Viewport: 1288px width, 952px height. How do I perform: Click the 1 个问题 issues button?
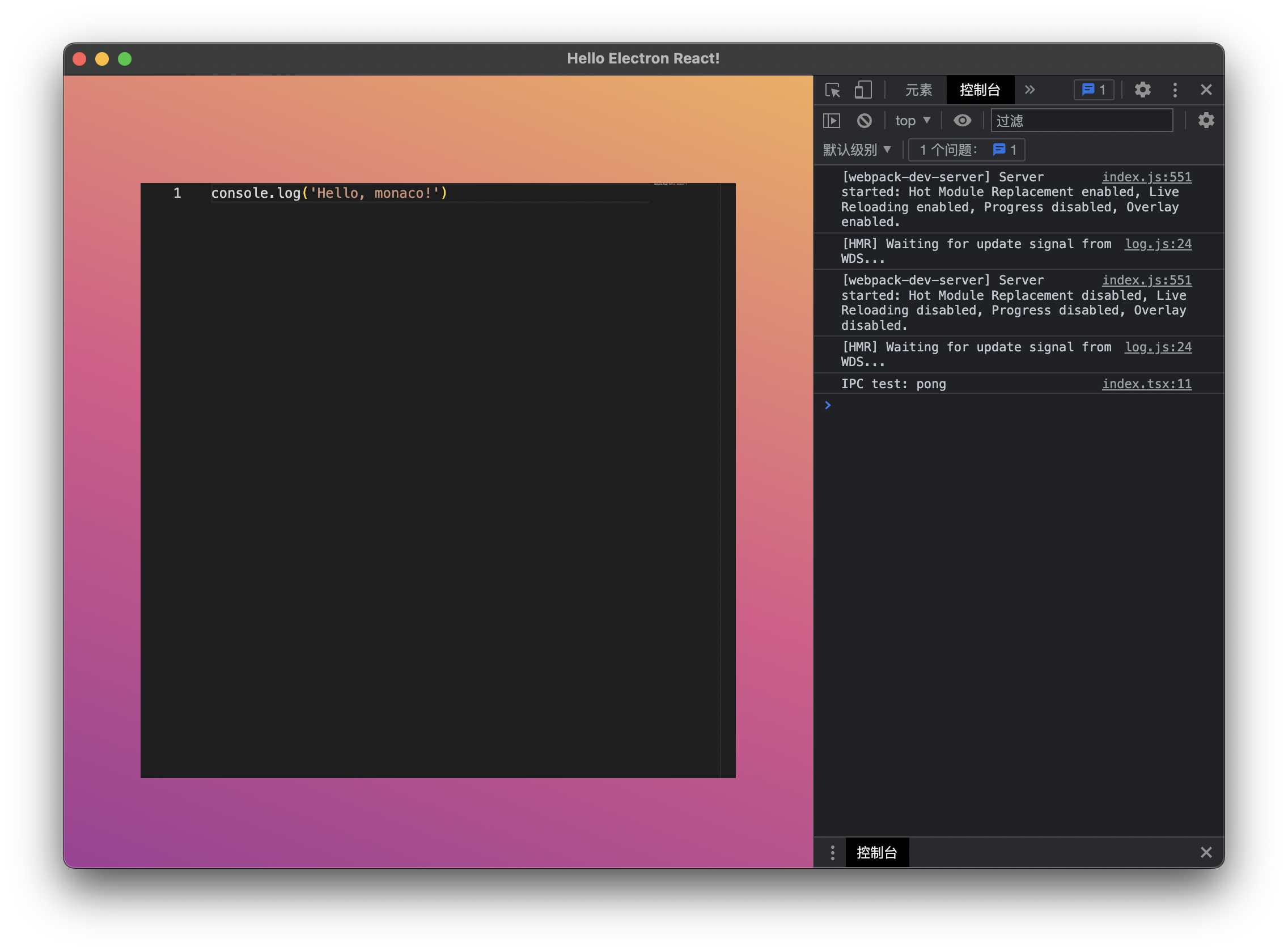(967, 150)
